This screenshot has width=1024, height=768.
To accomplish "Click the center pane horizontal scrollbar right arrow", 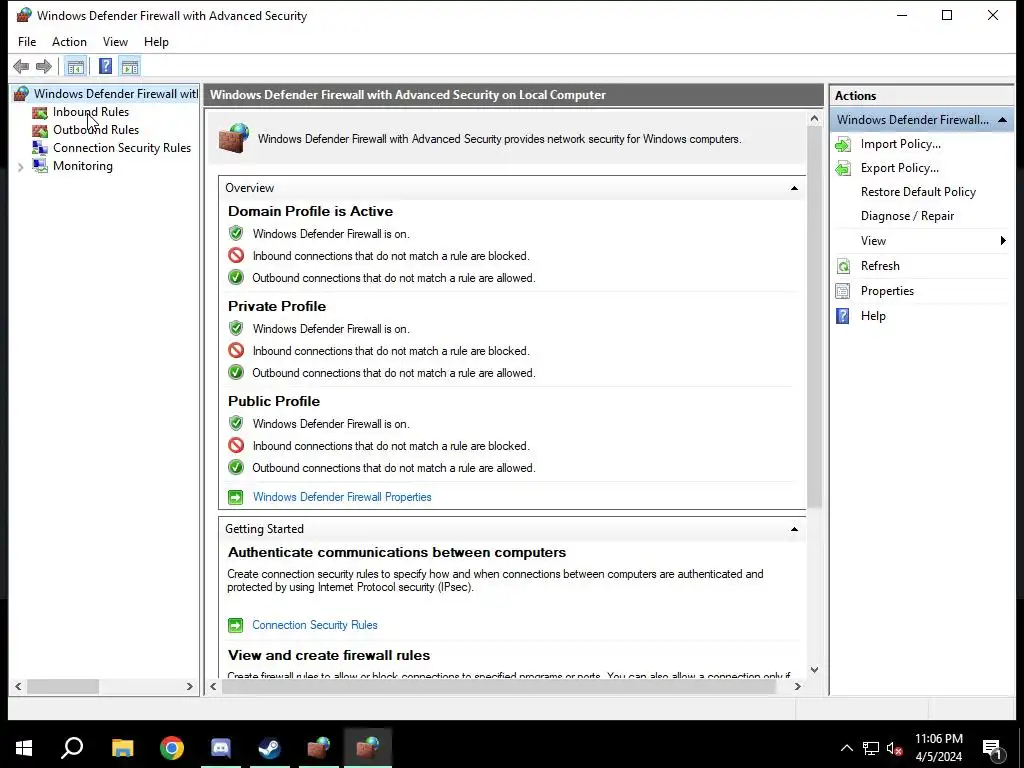I will pos(797,686).
